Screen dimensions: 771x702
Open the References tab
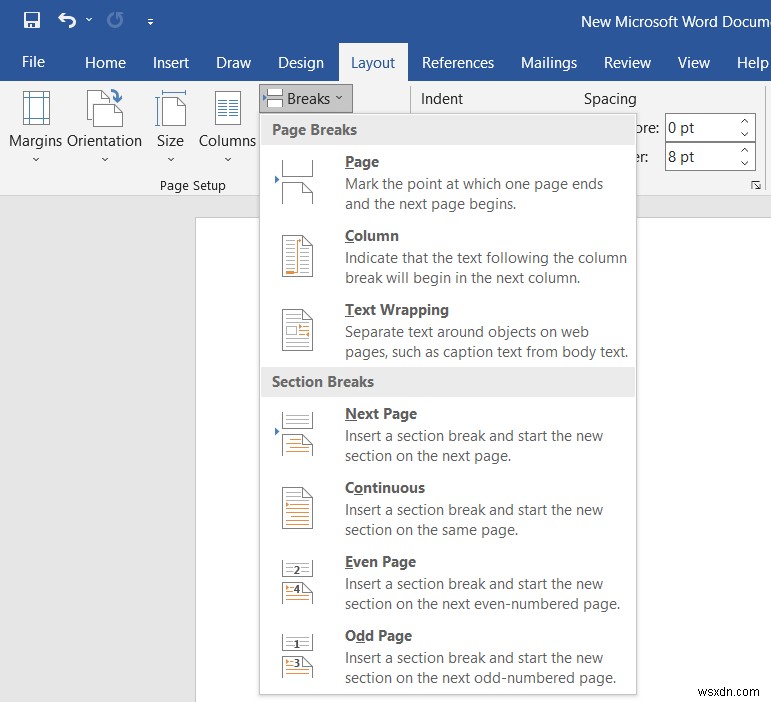click(458, 62)
